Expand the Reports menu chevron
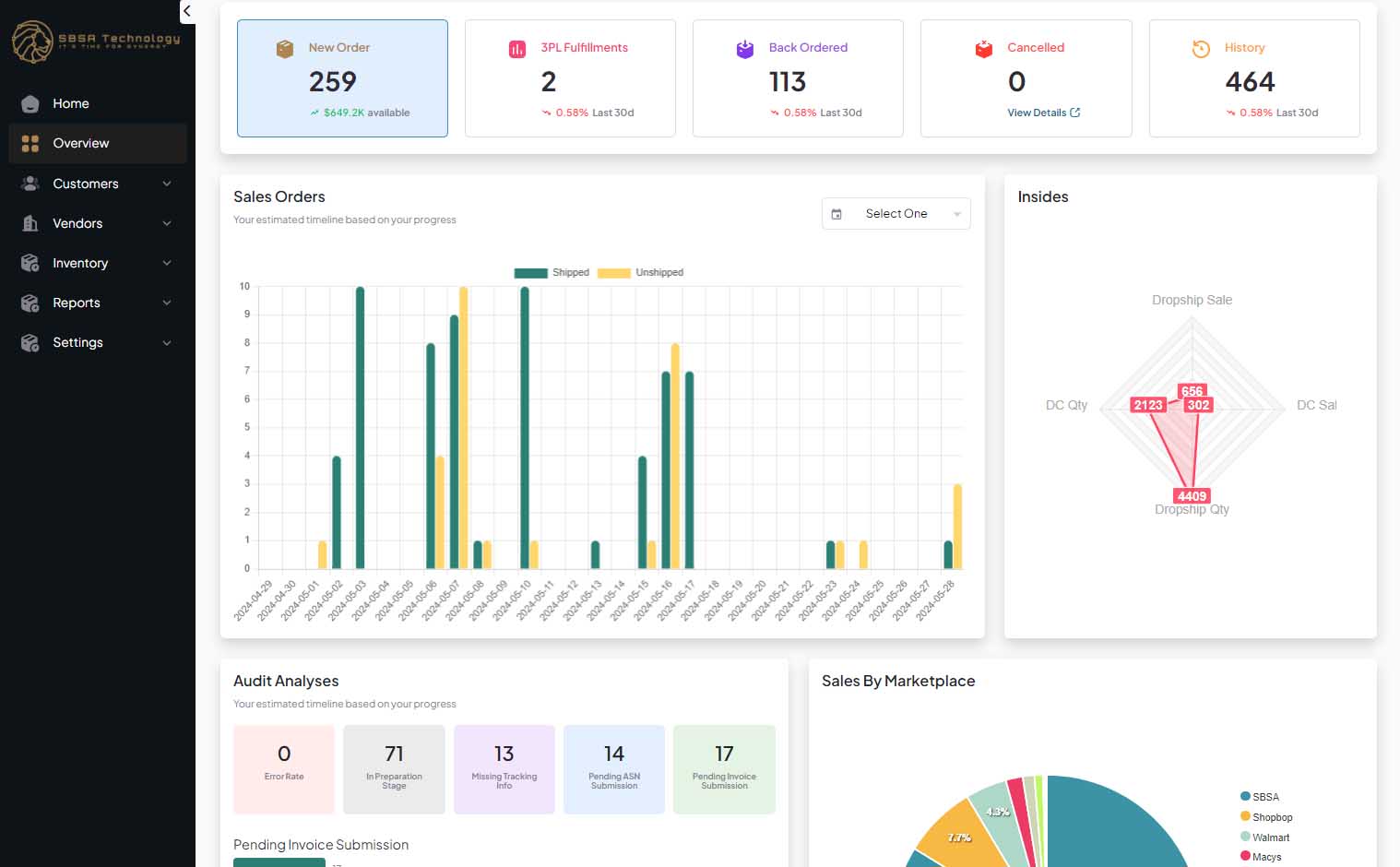 [167, 303]
